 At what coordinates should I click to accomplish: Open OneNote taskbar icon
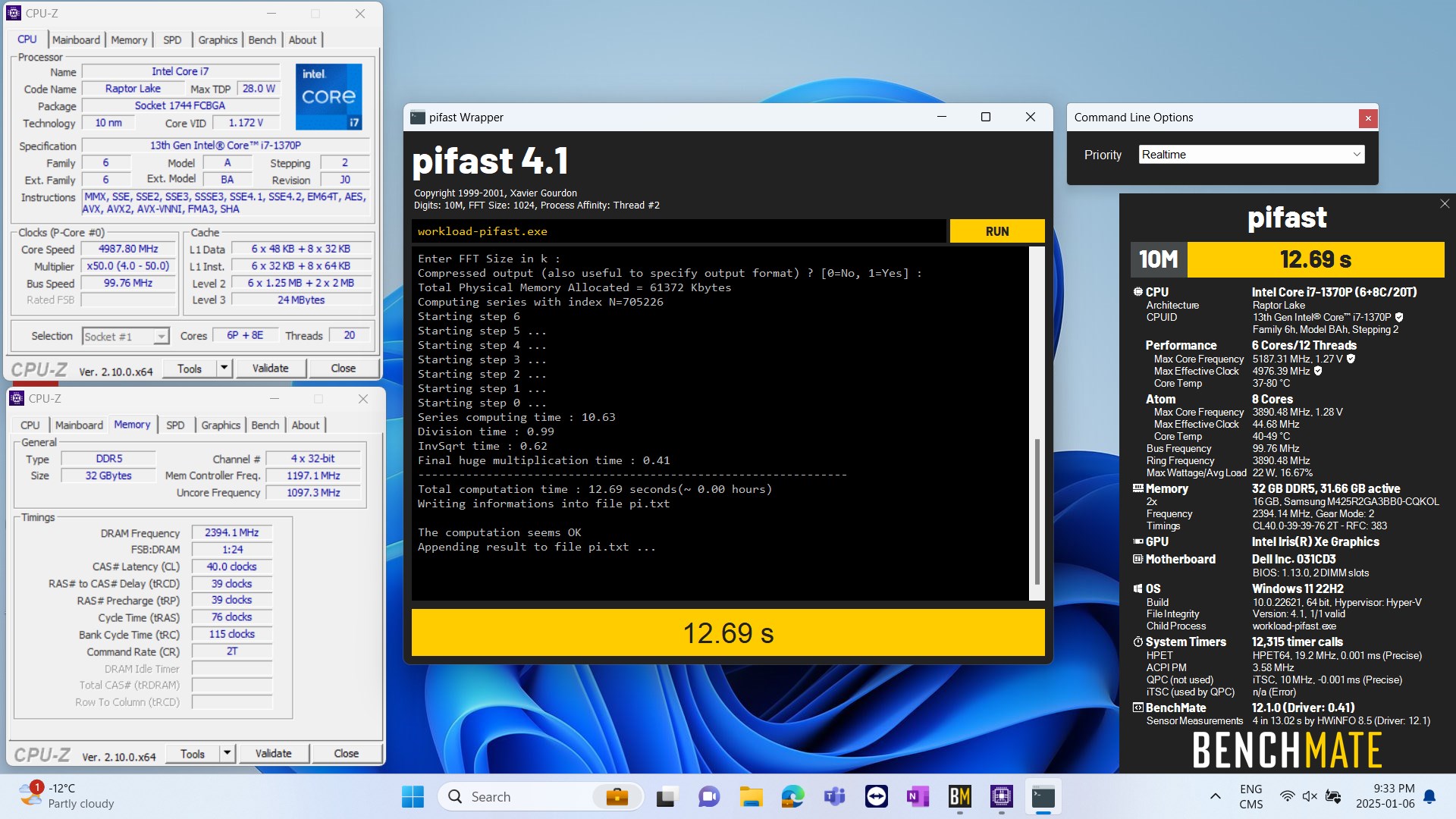pos(918,796)
